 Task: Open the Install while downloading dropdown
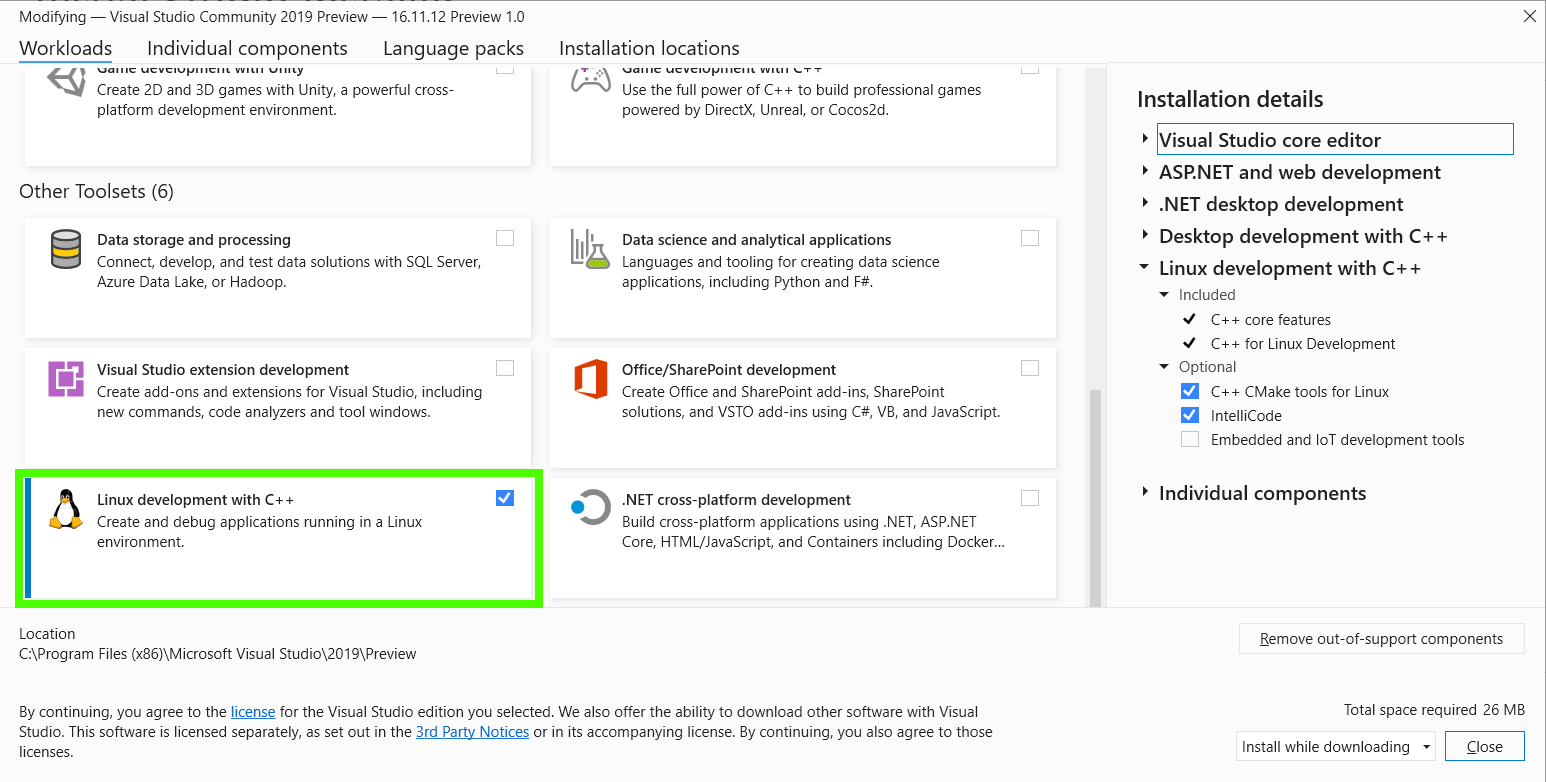coord(1336,747)
